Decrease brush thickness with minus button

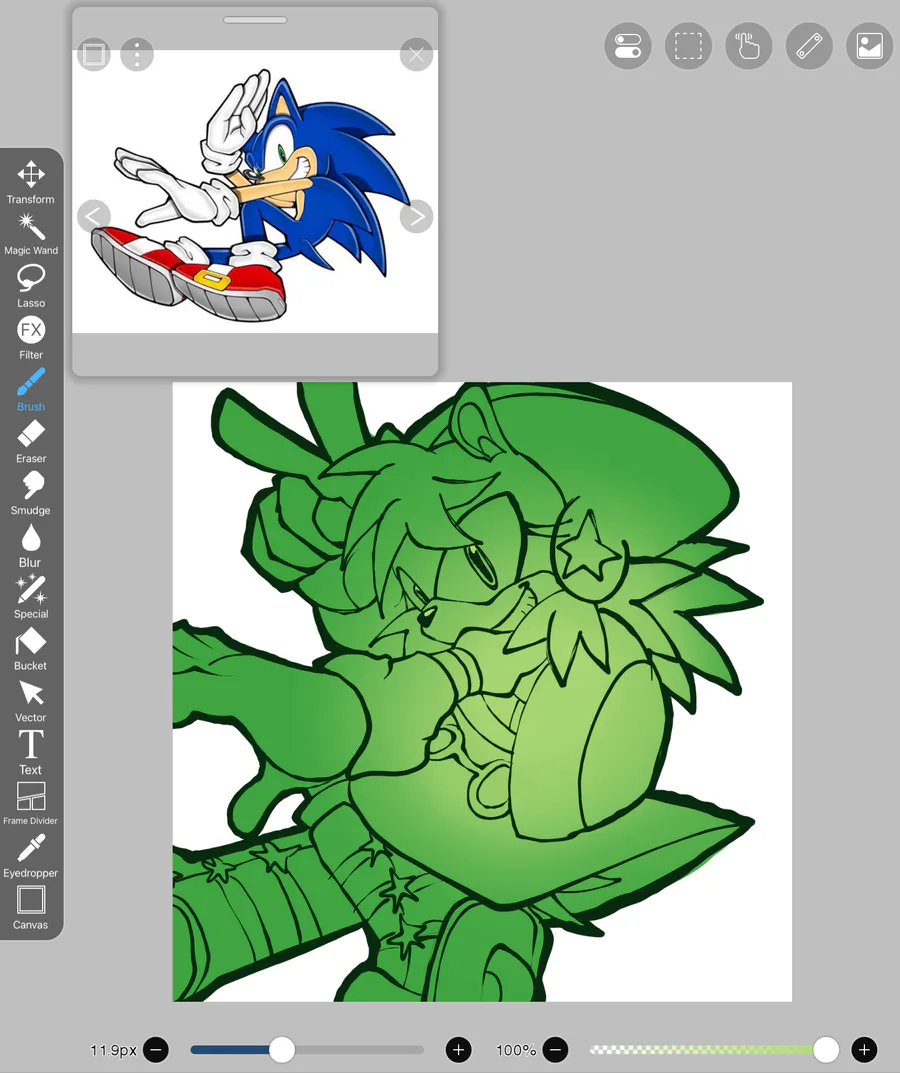tap(156, 1049)
